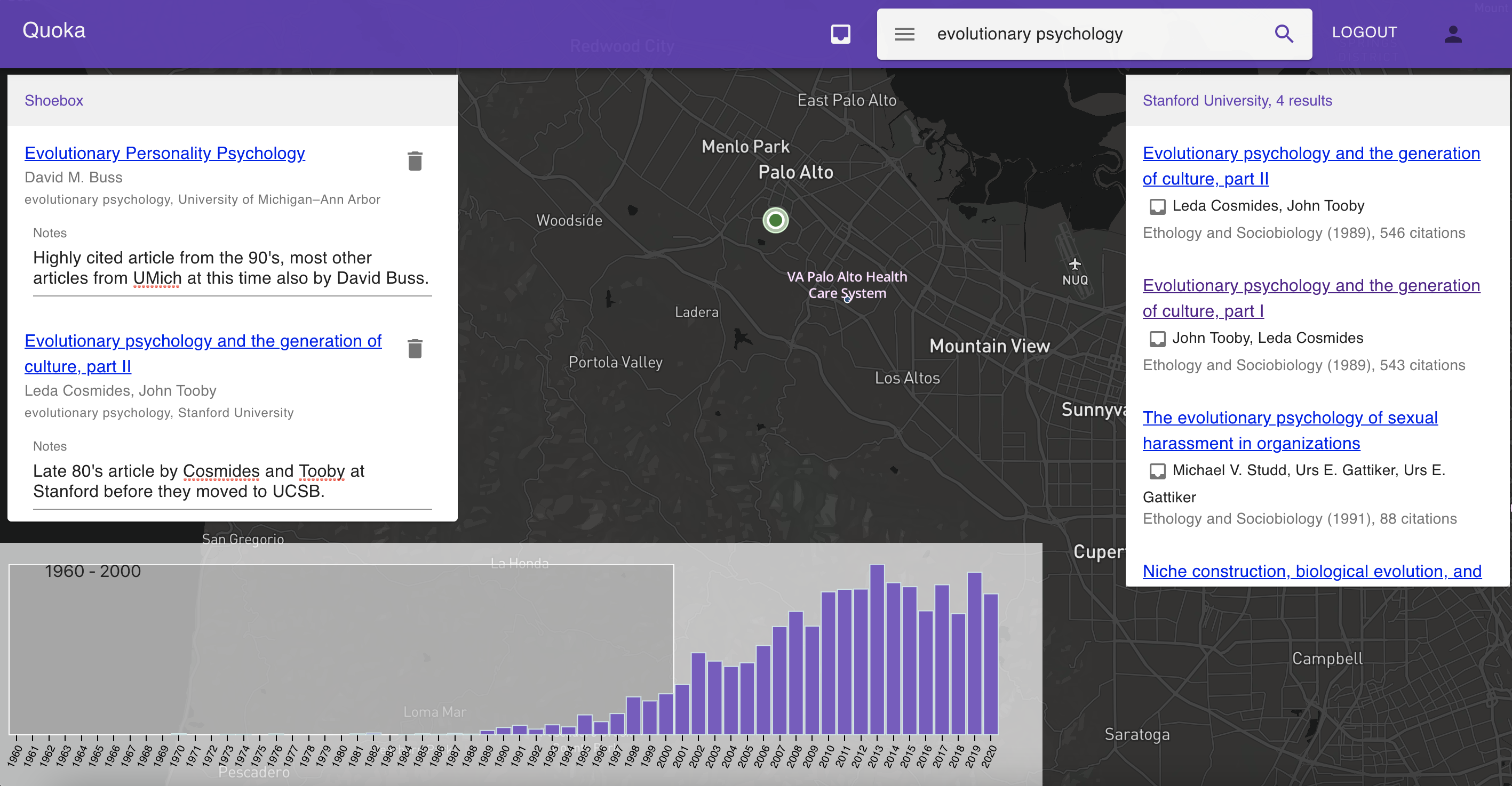Viewport: 1512px width, 786px height.
Task: Click Portola Valley map label
Action: (x=615, y=363)
